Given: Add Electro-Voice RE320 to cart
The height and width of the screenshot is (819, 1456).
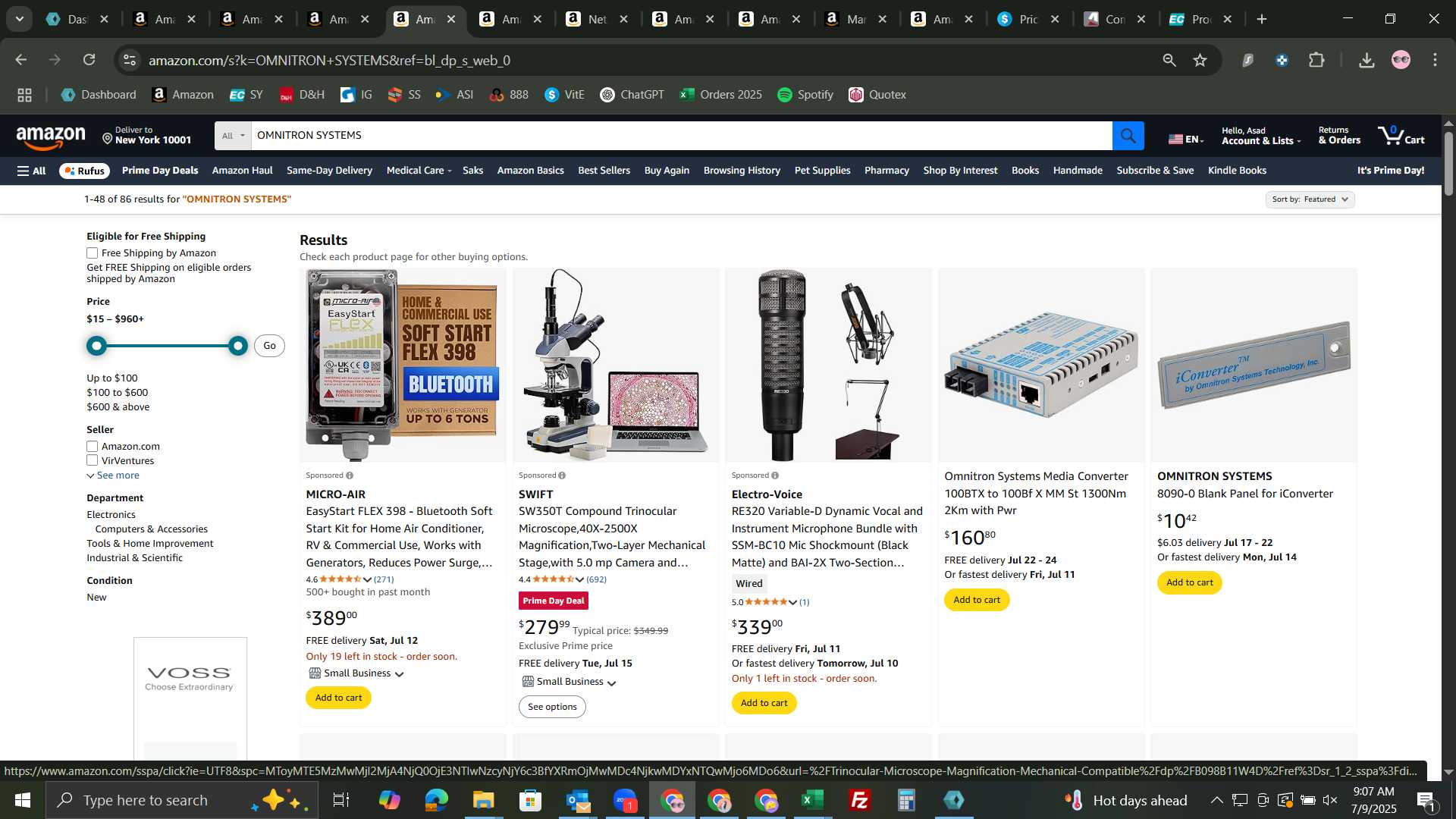Looking at the screenshot, I should (x=764, y=703).
